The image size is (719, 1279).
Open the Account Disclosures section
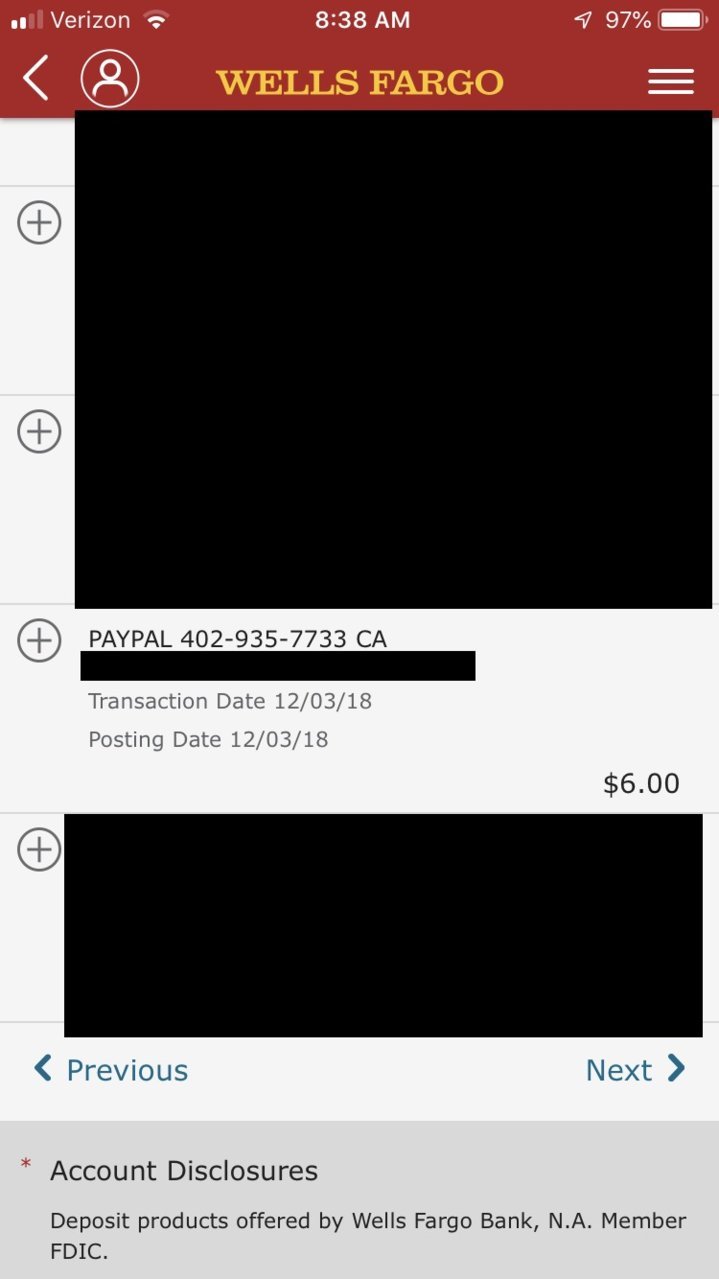[x=184, y=1171]
